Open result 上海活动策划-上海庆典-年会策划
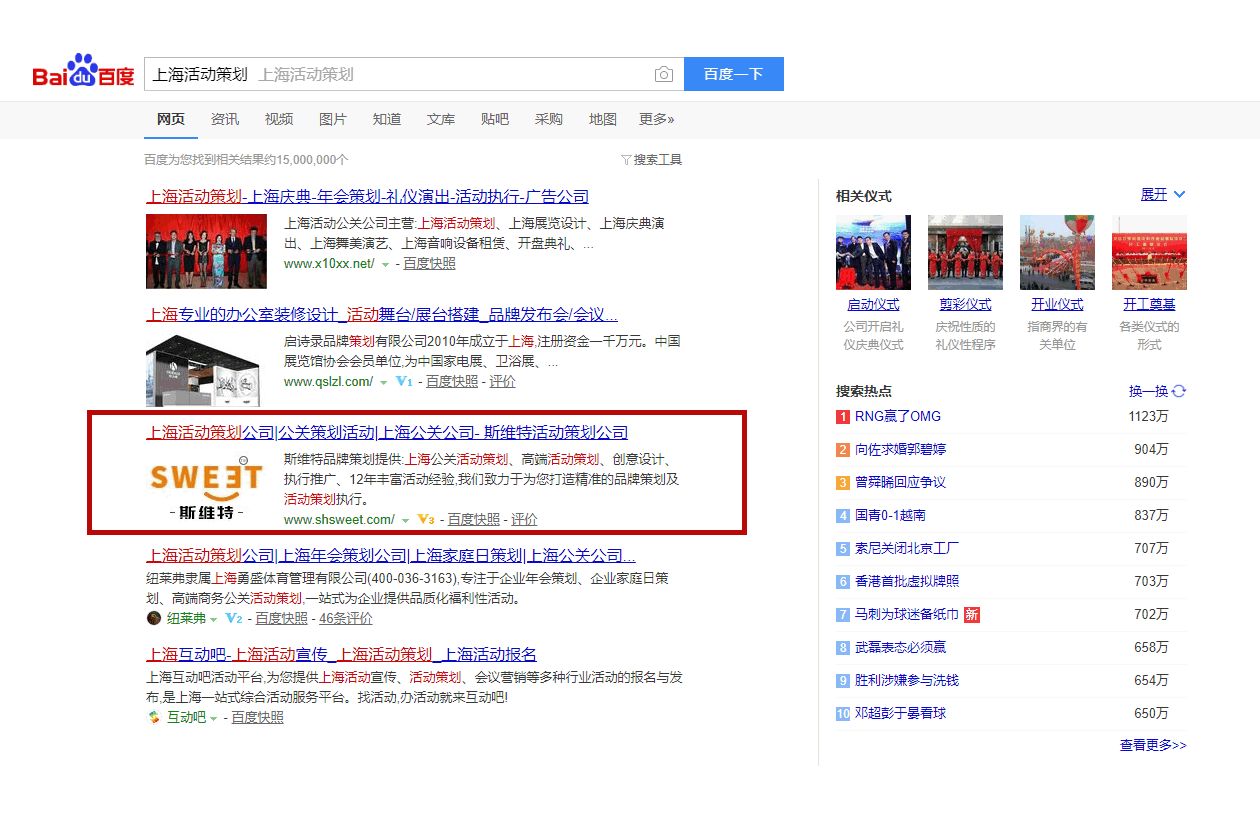 click(x=368, y=197)
